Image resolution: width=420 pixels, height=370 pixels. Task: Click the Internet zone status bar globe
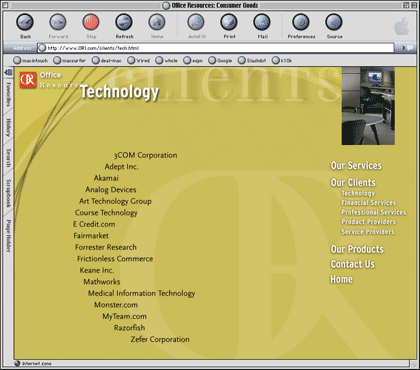17,363
